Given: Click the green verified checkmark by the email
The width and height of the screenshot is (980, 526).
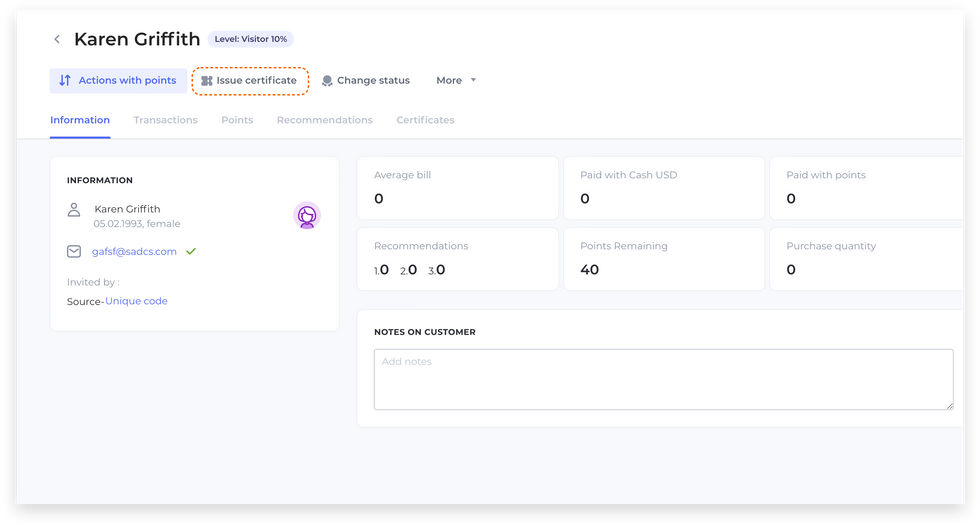Looking at the screenshot, I should pyautogui.click(x=191, y=251).
